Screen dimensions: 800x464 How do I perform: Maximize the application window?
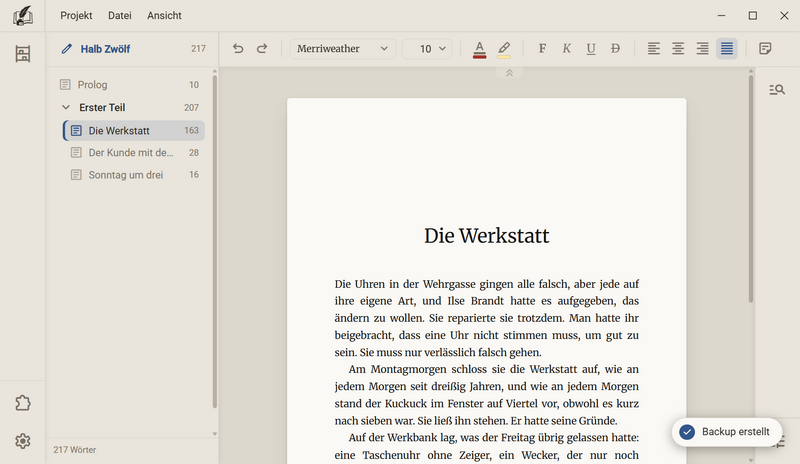click(753, 16)
